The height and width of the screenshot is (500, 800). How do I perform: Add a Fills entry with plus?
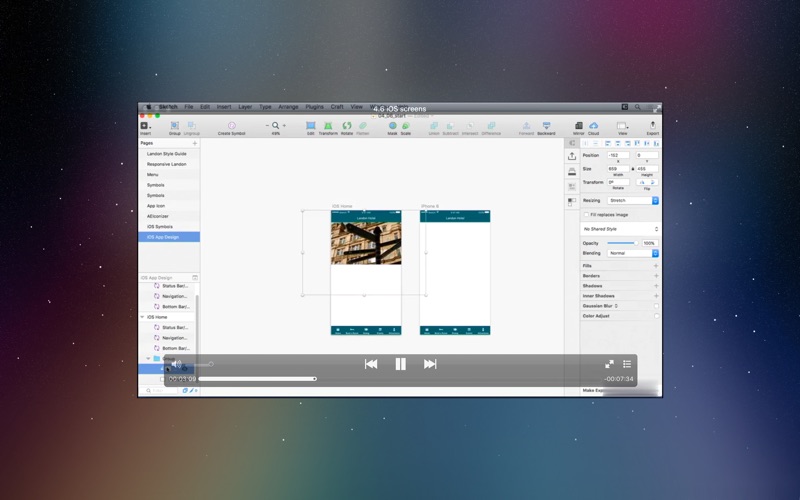point(656,266)
